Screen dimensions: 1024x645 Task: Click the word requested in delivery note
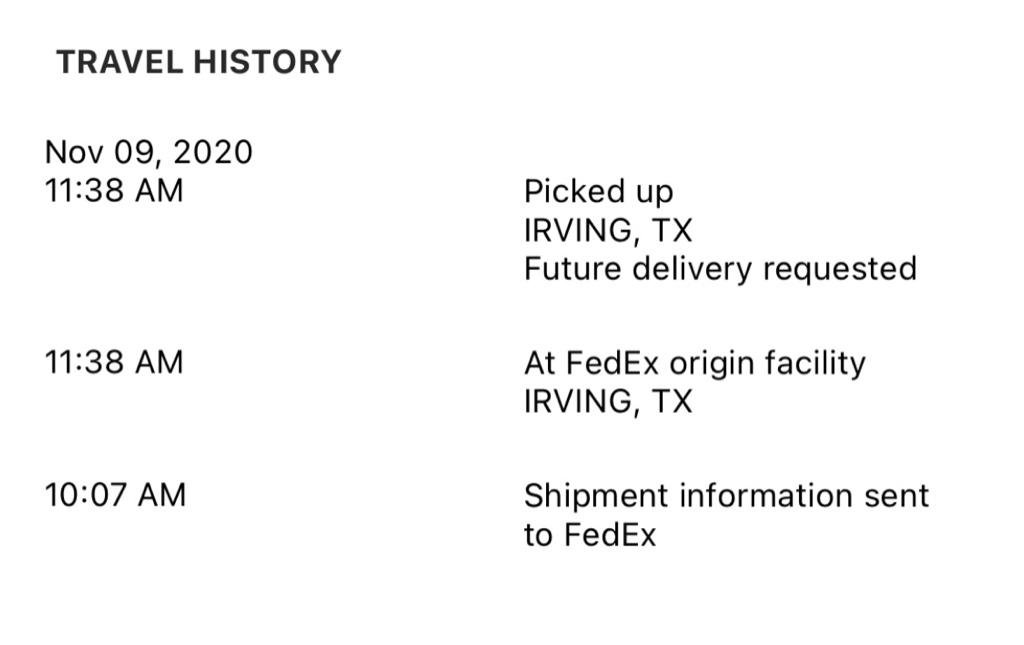[x=840, y=270]
